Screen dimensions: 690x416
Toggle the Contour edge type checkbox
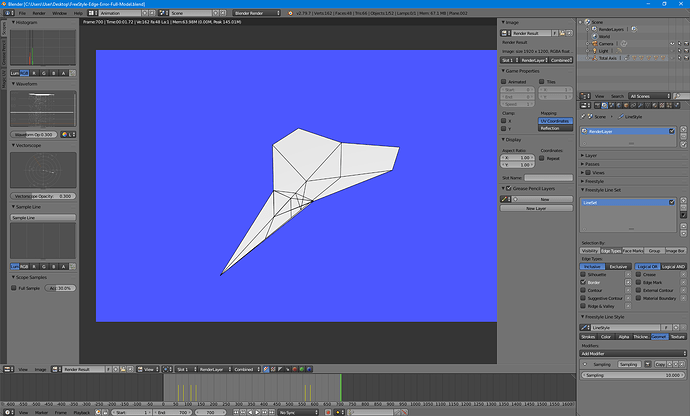click(583, 290)
